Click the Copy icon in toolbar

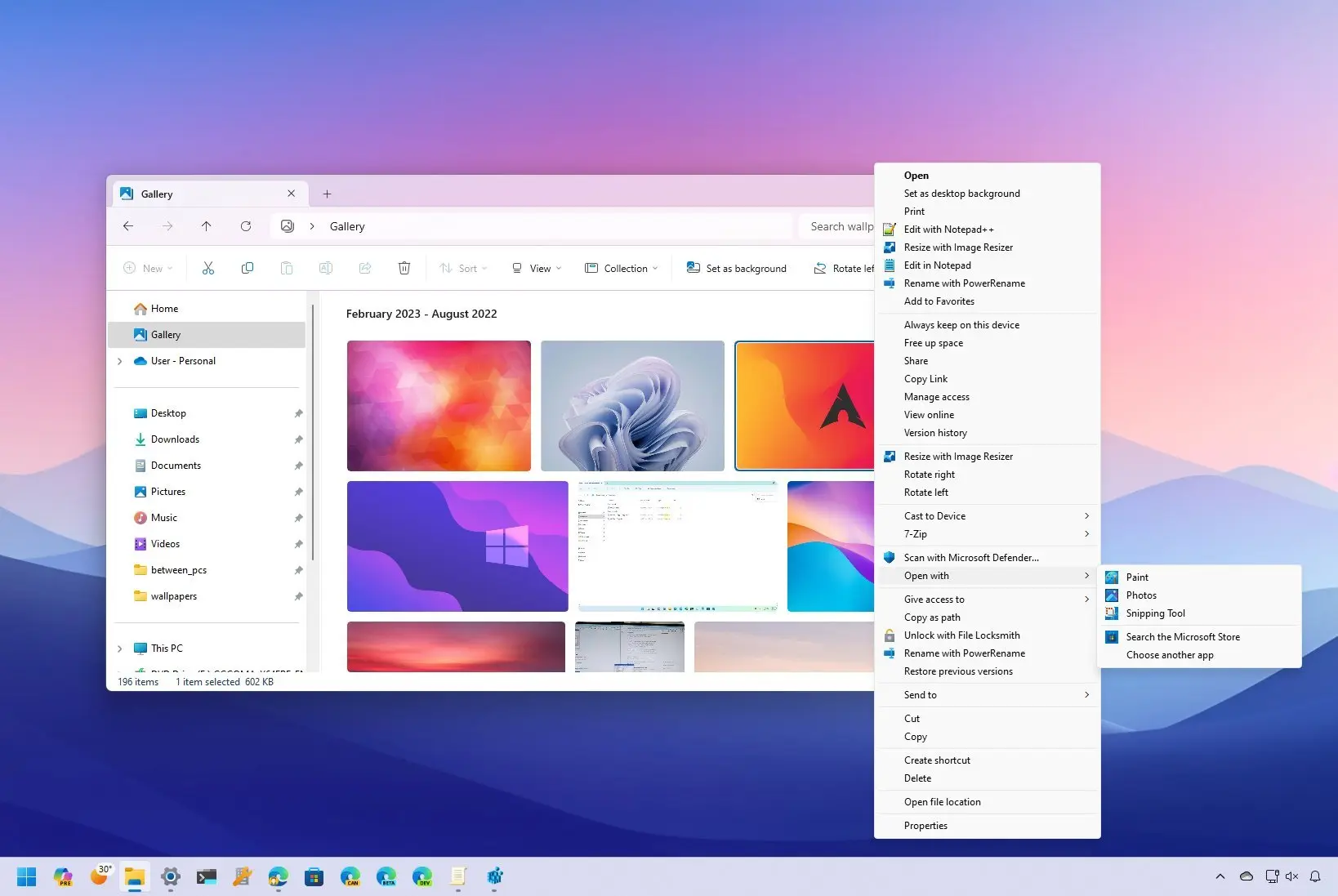[x=248, y=268]
